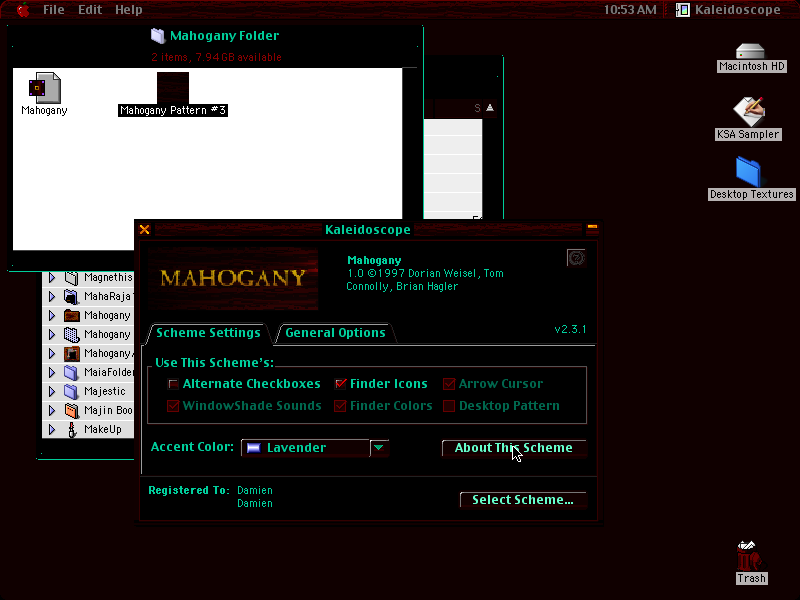Click the Mahogany Folder title bar folder icon
Image resolution: width=800 pixels, height=600 pixels.
click(x=158, y=36)
